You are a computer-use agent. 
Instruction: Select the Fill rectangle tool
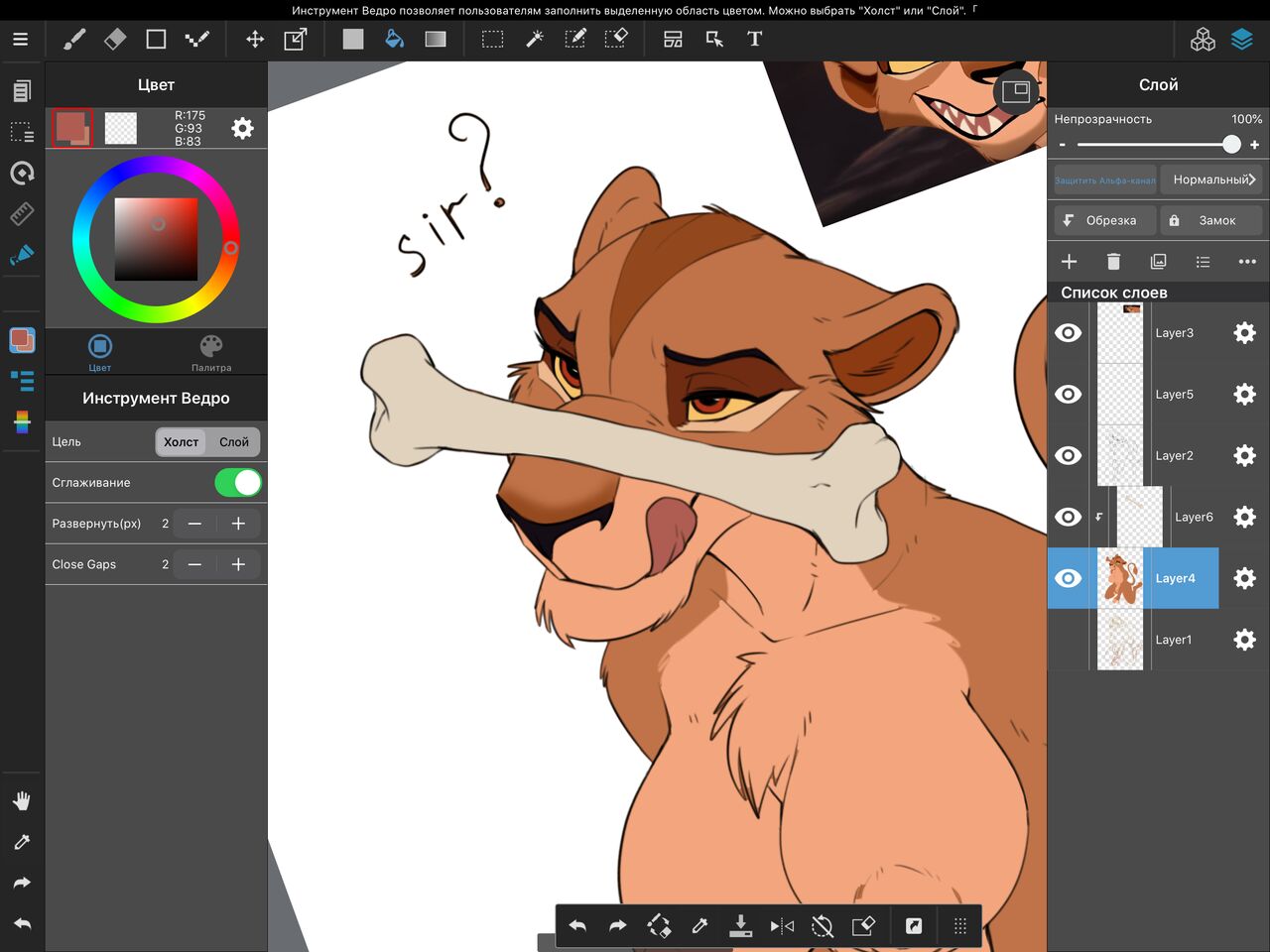353,39
